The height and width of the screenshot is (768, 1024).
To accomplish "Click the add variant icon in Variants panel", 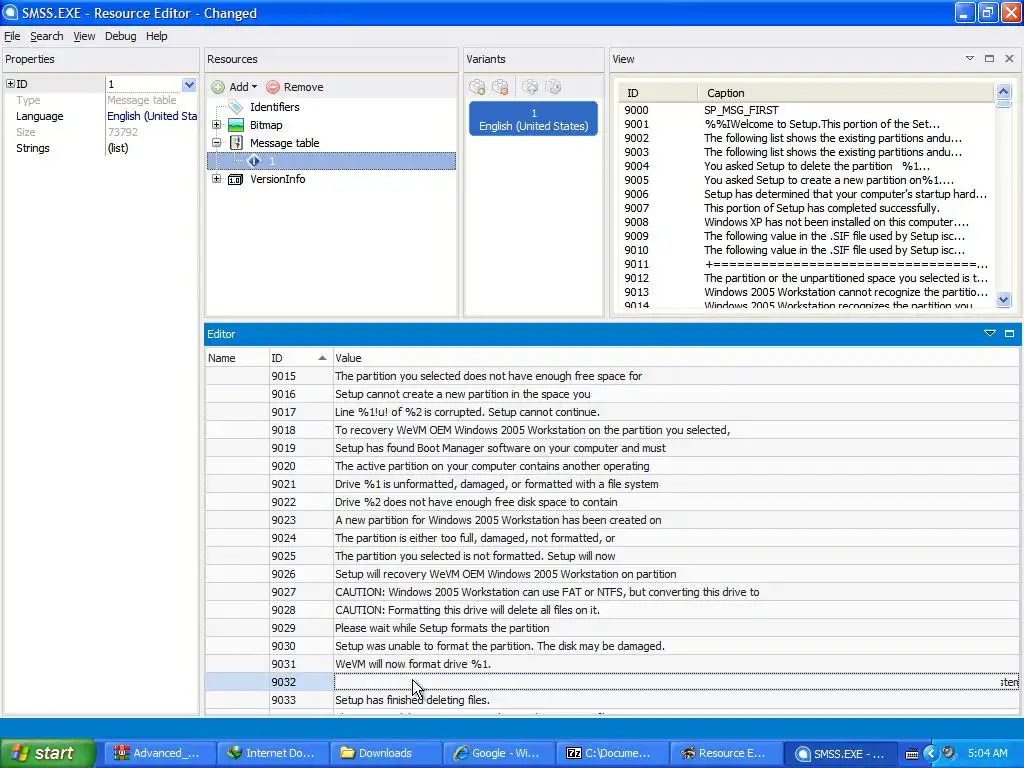I will click(477, 87).
